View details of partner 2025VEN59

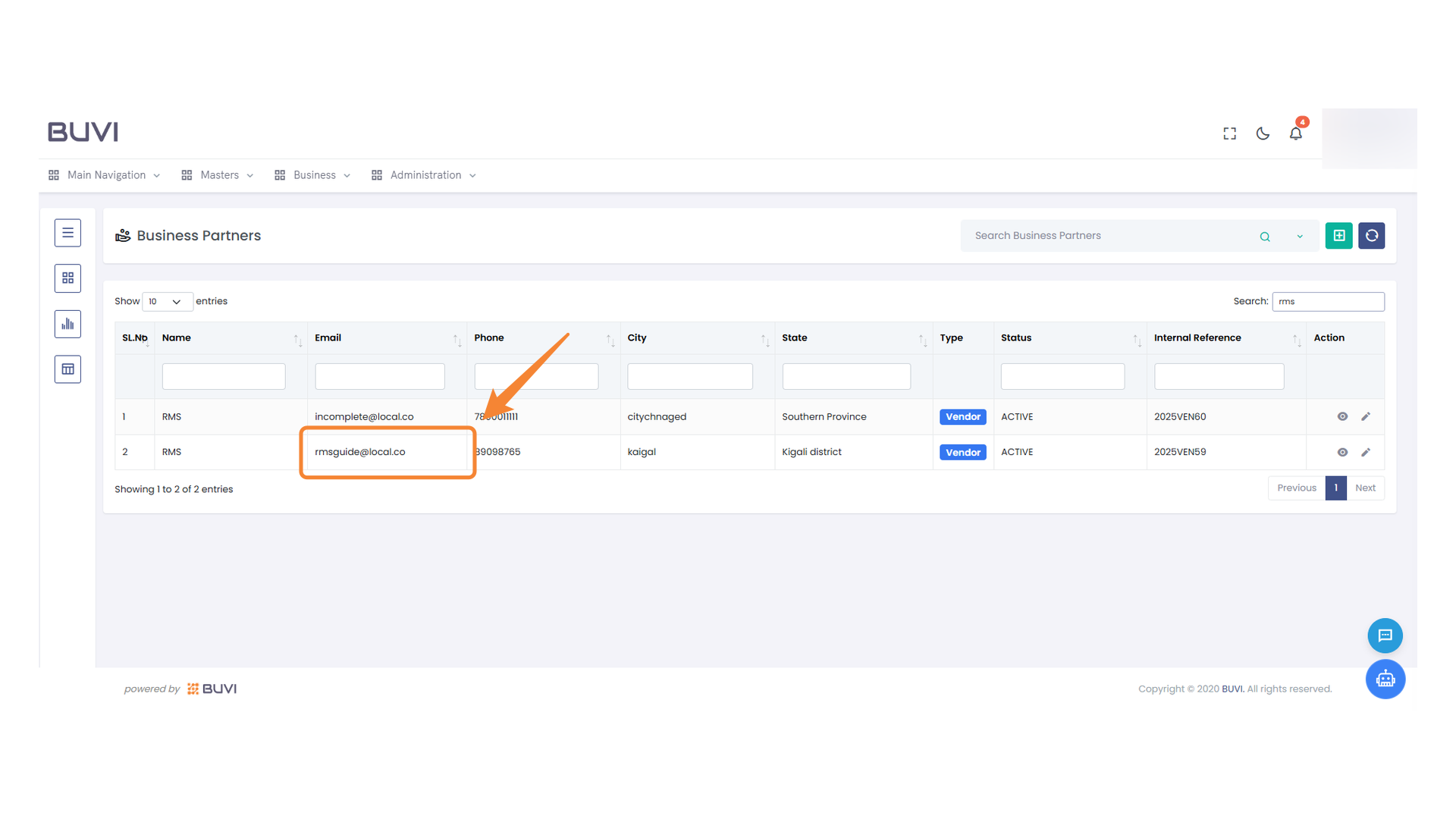pyautogui.click(x=1342, y=452)
